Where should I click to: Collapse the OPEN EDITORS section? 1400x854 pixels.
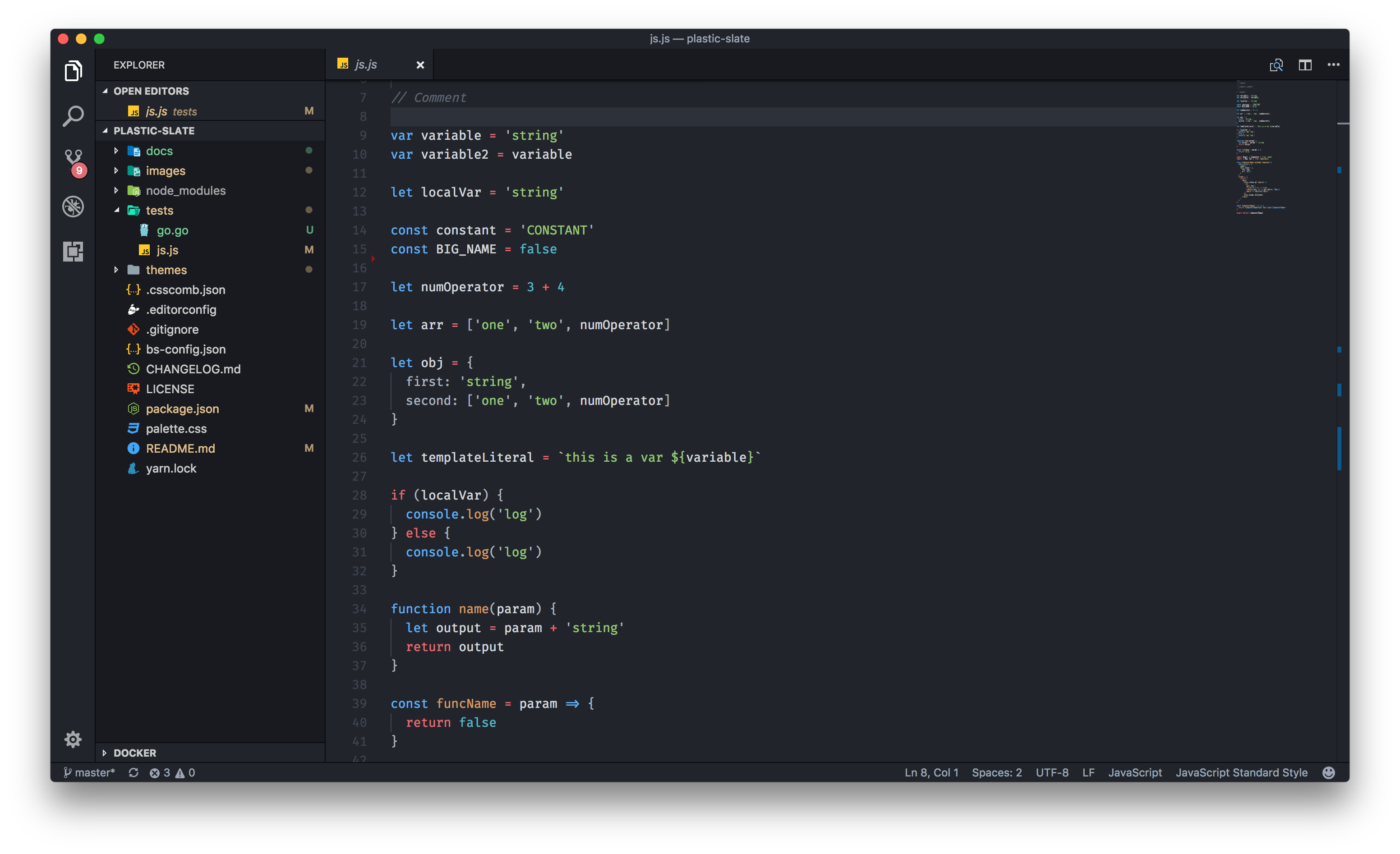coord(151,91)
